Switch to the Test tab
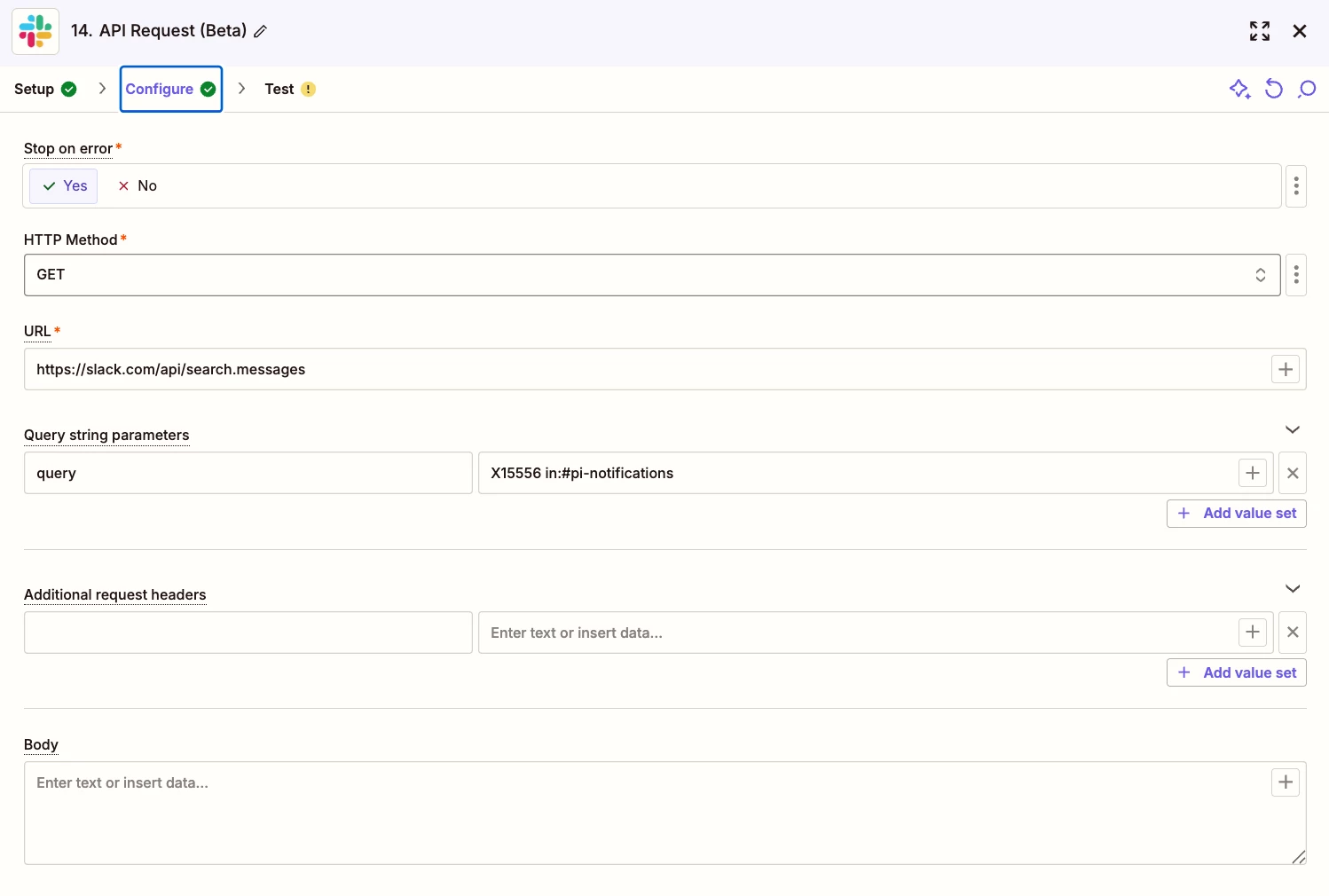The height and width of the screenshot is (896, 1329). click(x=290, y=89)
